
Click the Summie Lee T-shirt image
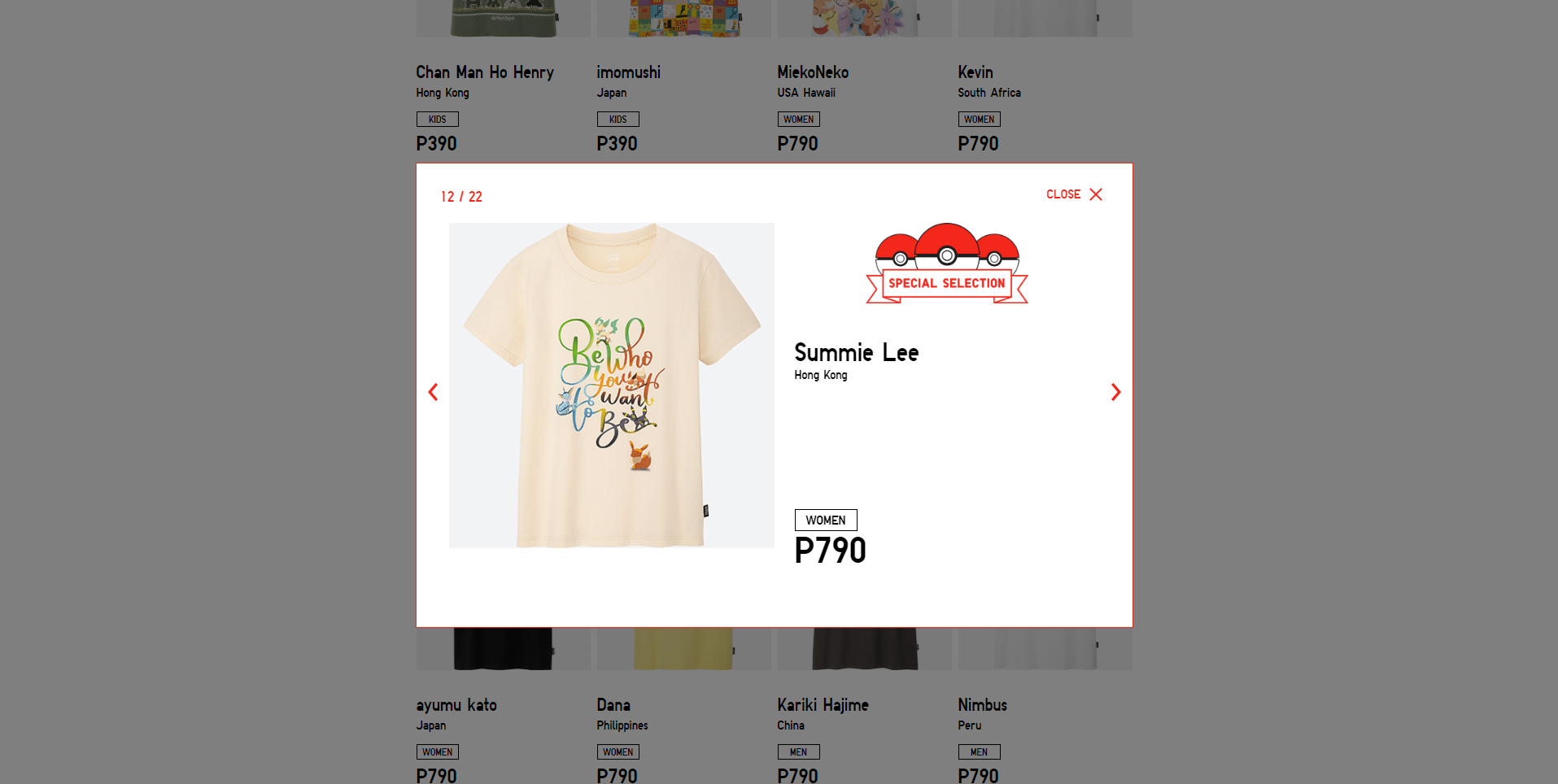pos(612,385)
